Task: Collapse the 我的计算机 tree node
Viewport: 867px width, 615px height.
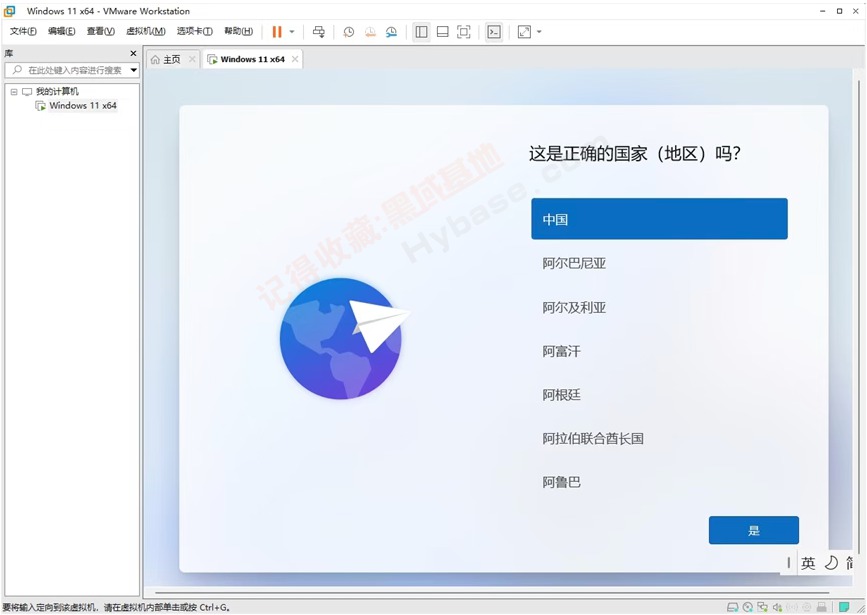Action: pyautogui.click(x=14, y=92)
